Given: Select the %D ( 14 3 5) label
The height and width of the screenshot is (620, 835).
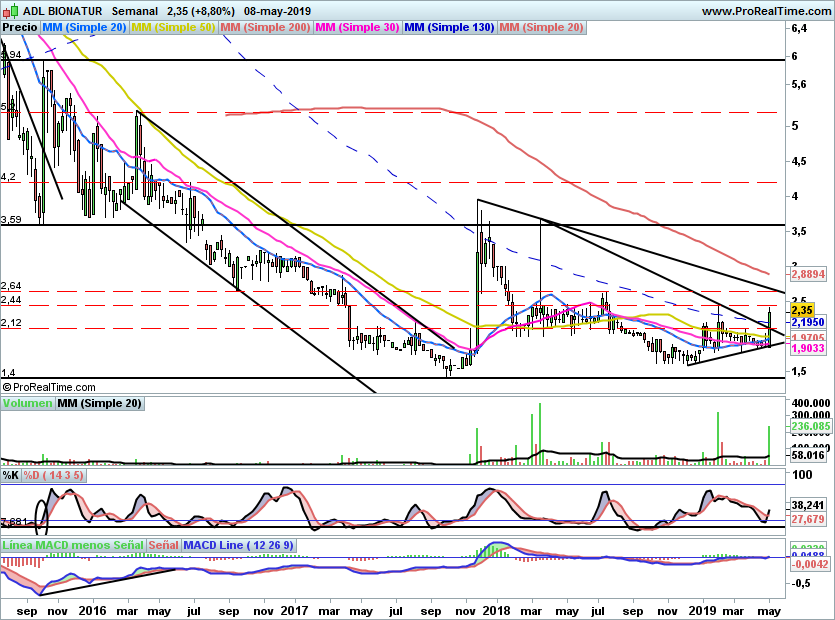Looking at the screenshot, I should tap(53, 475).
